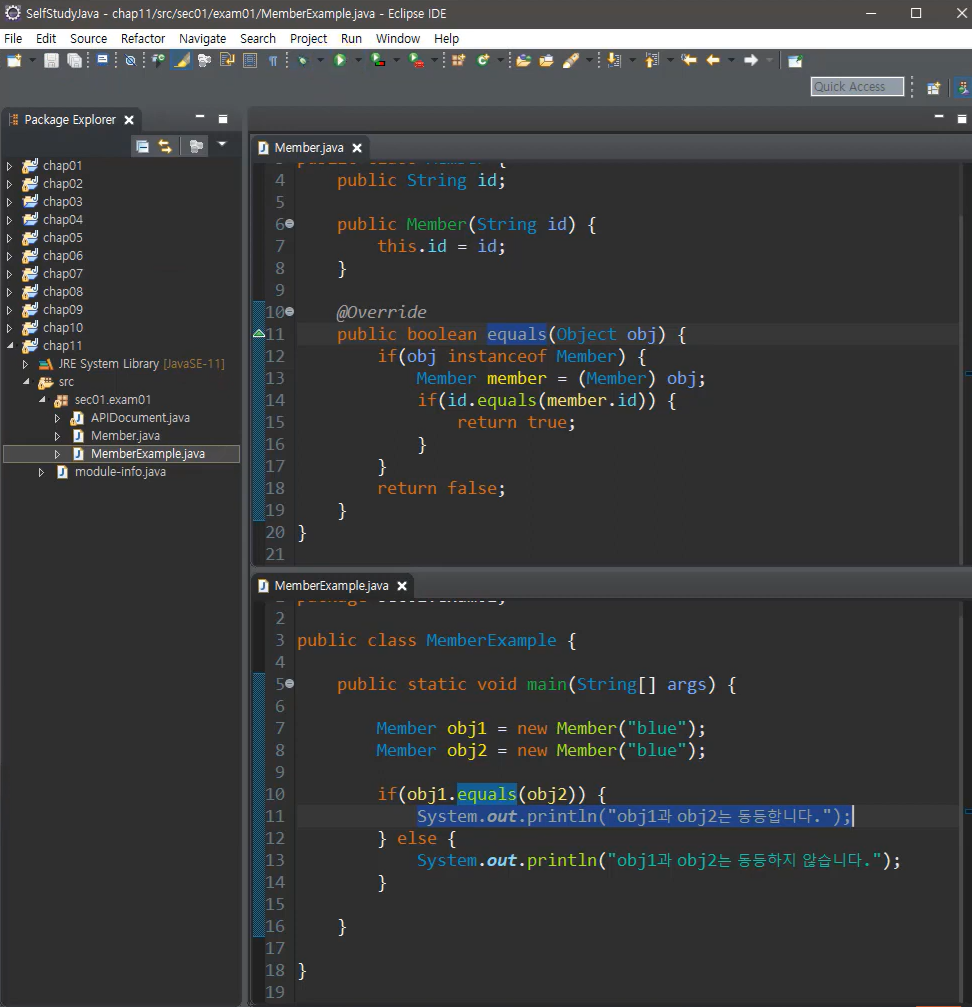Open the Run button dropdown arrow
972x1007 pixels.
click(x=358, y=60)
